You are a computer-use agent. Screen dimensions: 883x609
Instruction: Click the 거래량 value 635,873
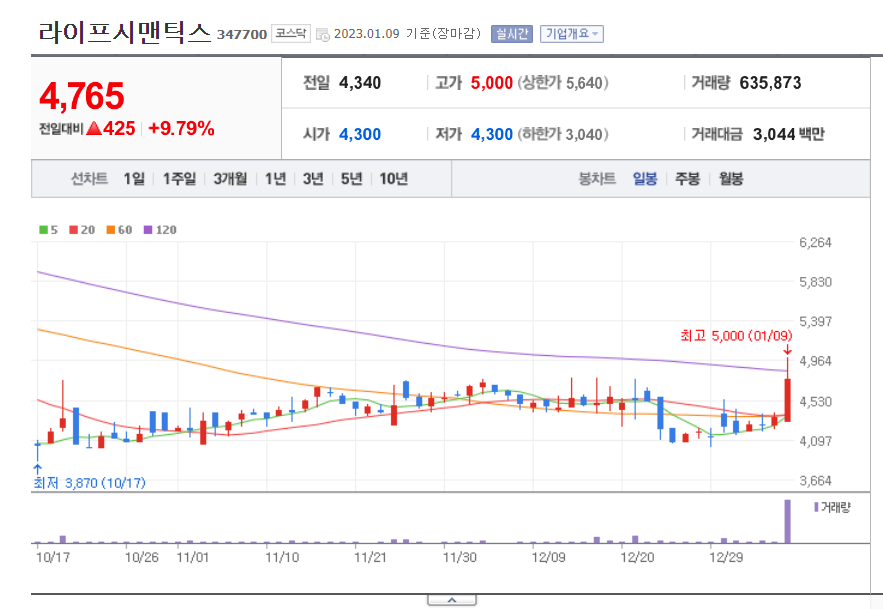[x=770, y=83]
